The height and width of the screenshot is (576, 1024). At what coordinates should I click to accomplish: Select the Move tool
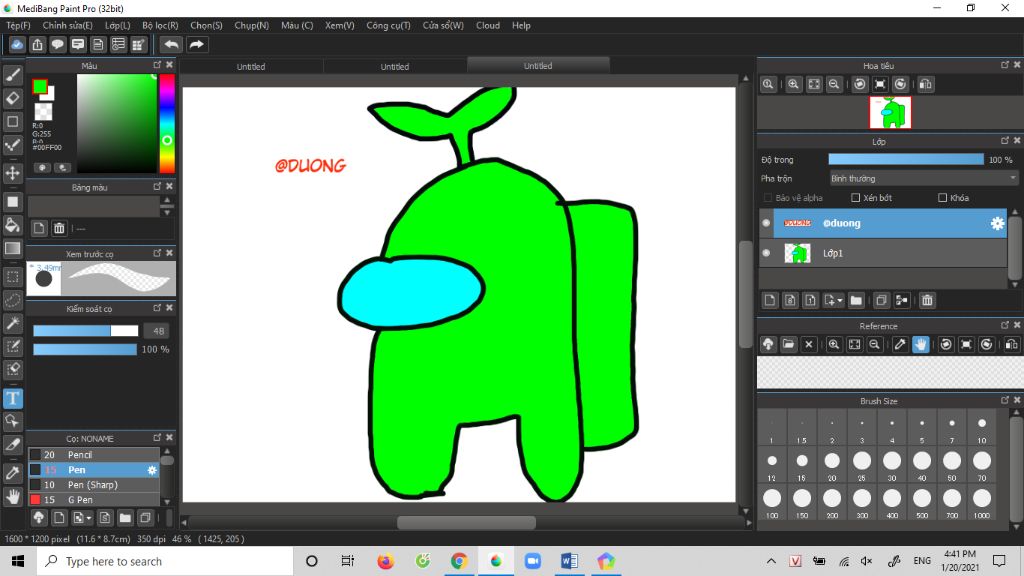[x=12, y=173]
